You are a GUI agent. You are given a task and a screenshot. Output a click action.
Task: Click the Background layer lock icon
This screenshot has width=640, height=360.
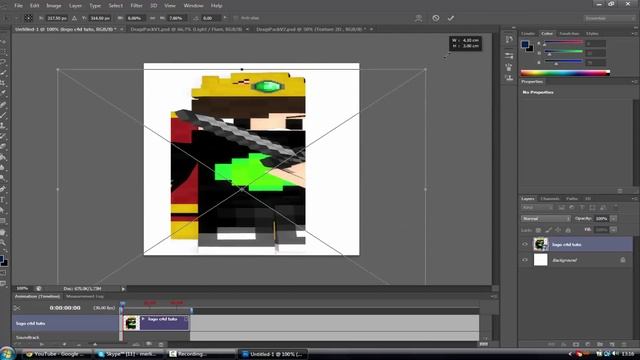tap(623, 260)
